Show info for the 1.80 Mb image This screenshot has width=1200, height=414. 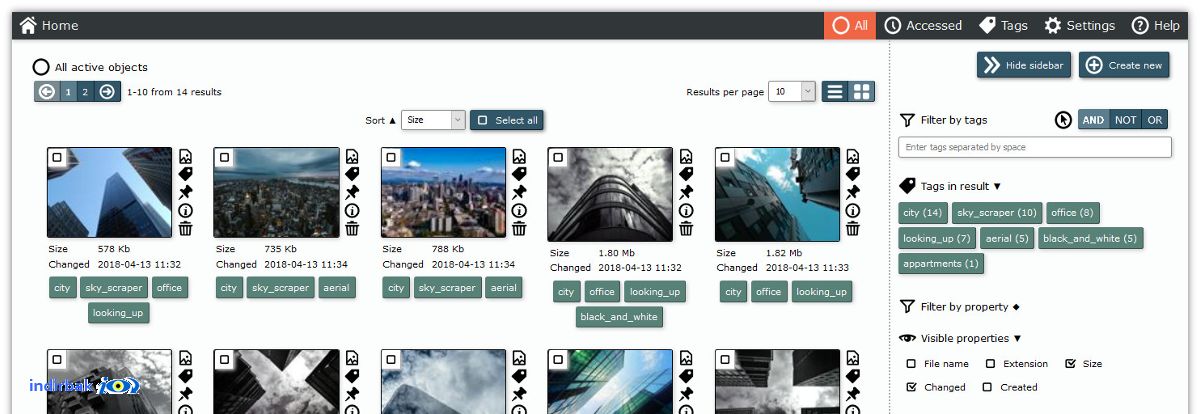pos(686,210)
